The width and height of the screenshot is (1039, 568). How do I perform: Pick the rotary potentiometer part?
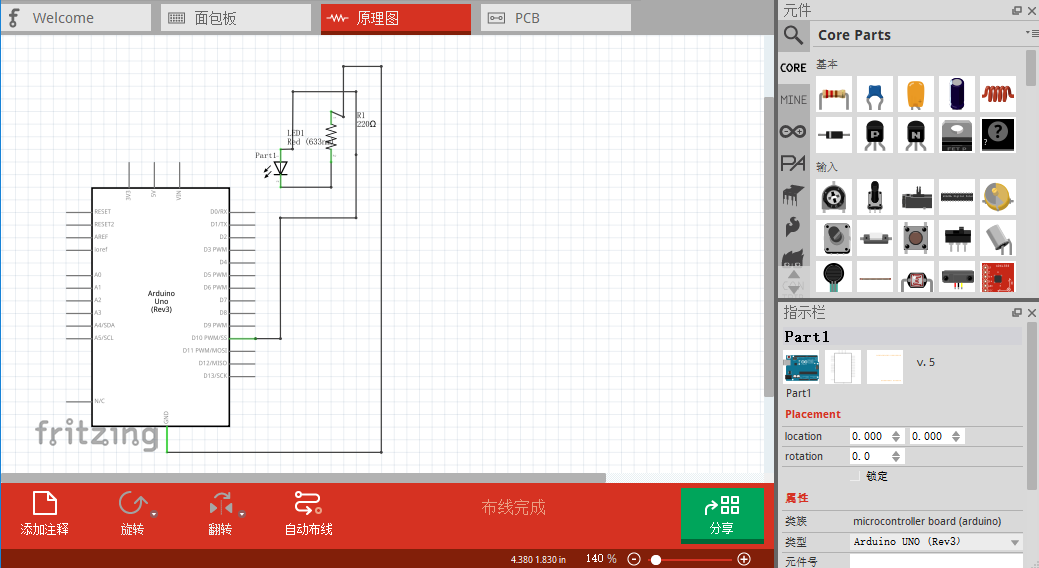pyautogui.click(x=834, y=197)
